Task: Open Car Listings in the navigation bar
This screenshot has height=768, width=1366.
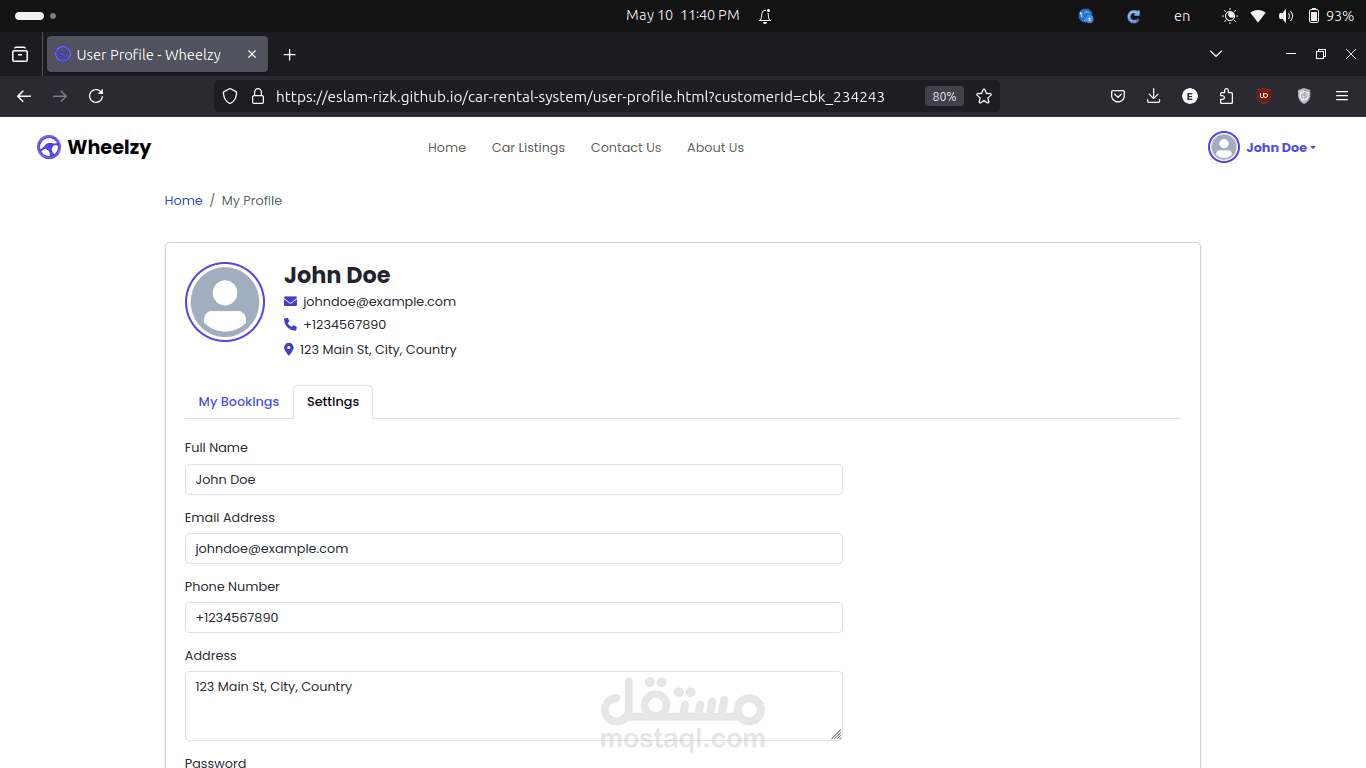Action: [x=528, y=148]
